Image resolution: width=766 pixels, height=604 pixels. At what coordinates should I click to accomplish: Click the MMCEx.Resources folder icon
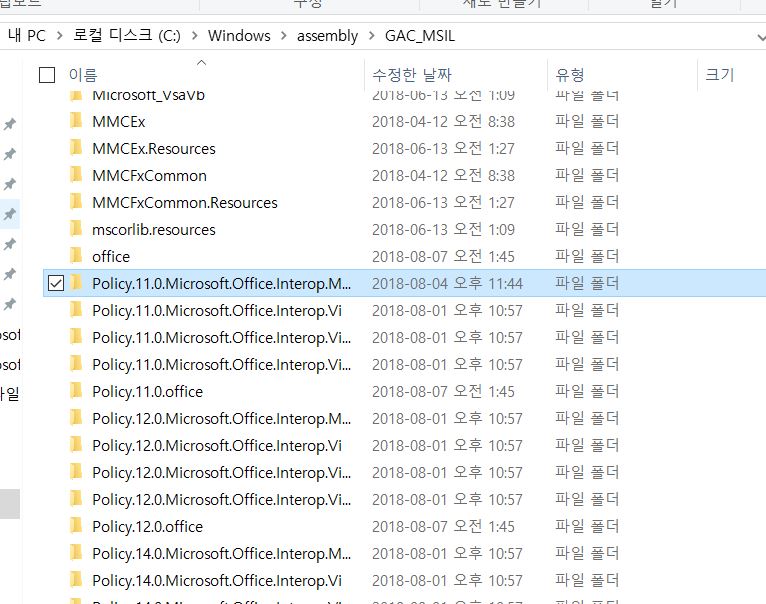pyautogui.click(x=76, y=148)
